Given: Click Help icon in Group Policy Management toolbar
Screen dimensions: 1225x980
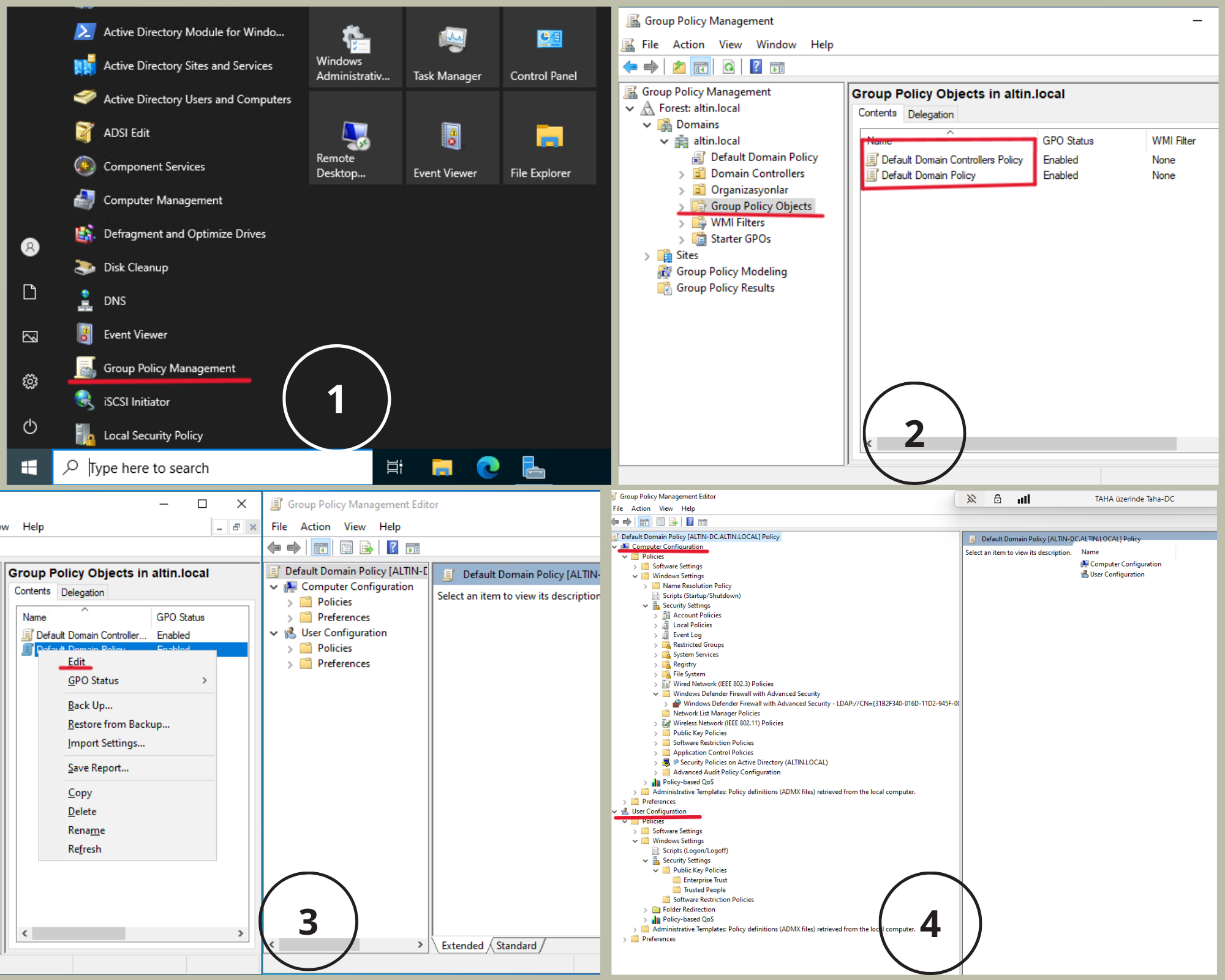Looking at the screenshot, I should coord(756,67).
